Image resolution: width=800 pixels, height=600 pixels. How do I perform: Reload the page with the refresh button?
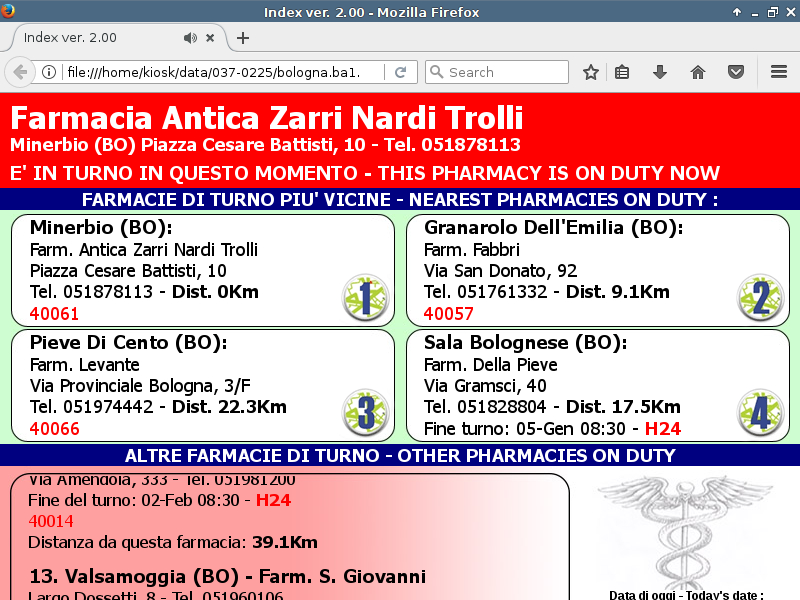coord(400,72)
